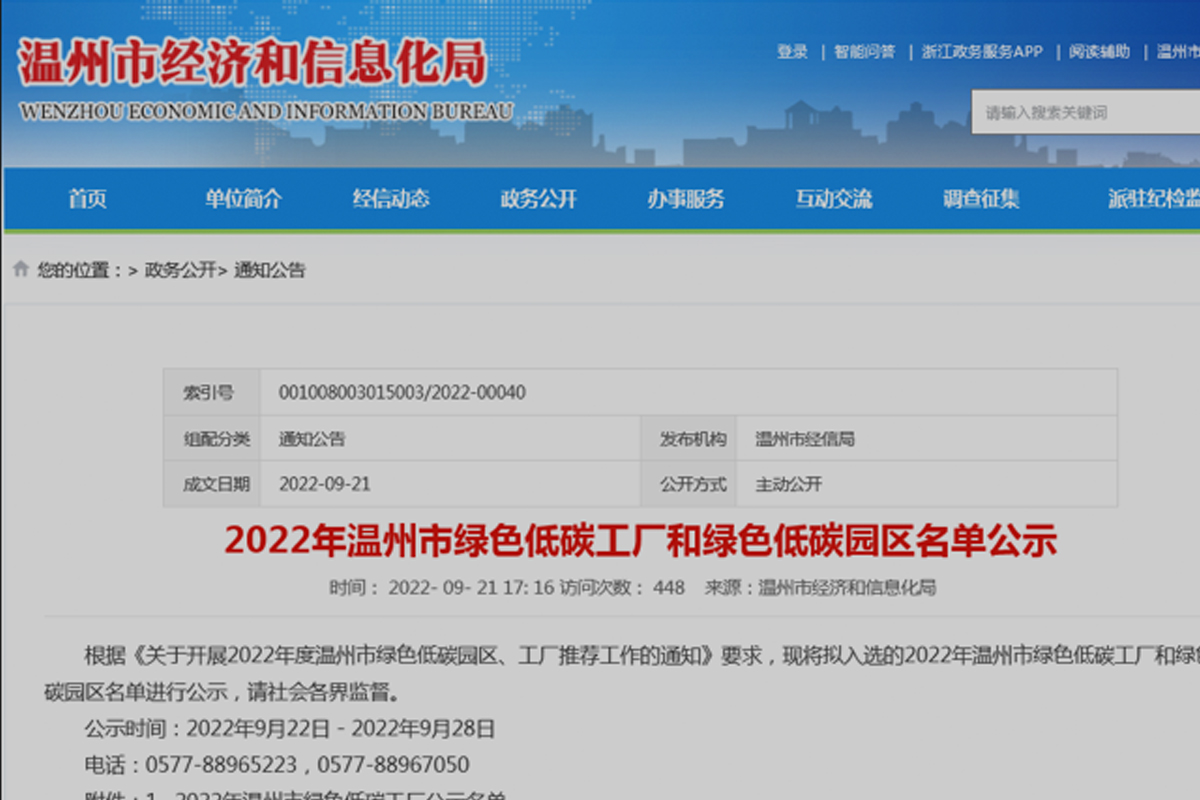This screenshot has width=1200, height=800.
Task: Open the 单位简介 menu
Action: 243,199
